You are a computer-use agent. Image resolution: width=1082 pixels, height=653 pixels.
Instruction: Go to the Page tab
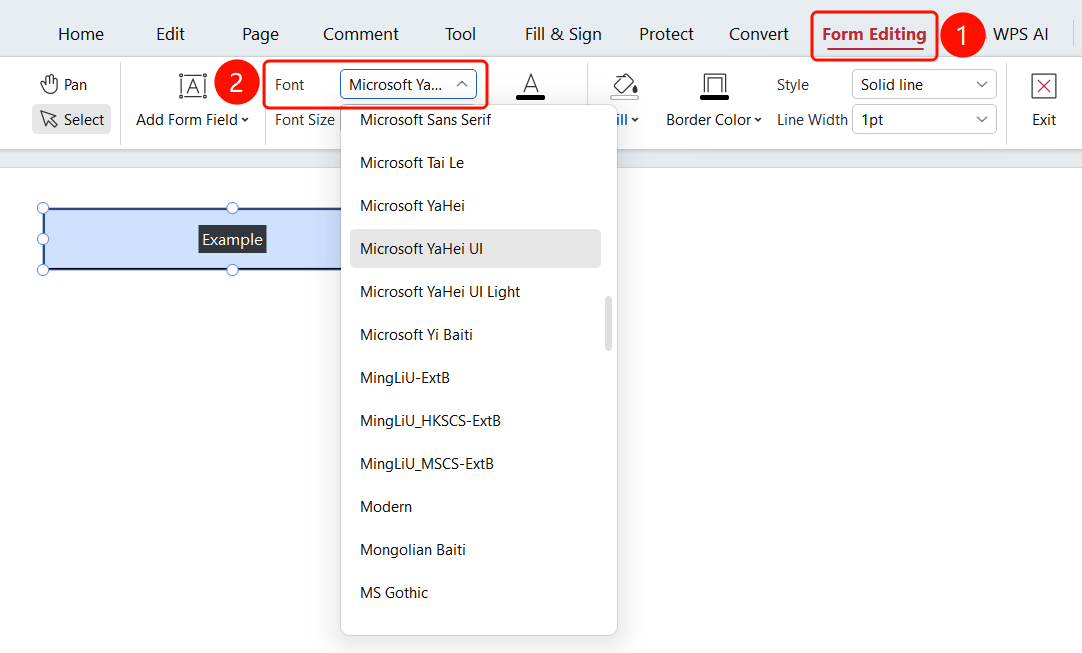click(x=260, y=35)
